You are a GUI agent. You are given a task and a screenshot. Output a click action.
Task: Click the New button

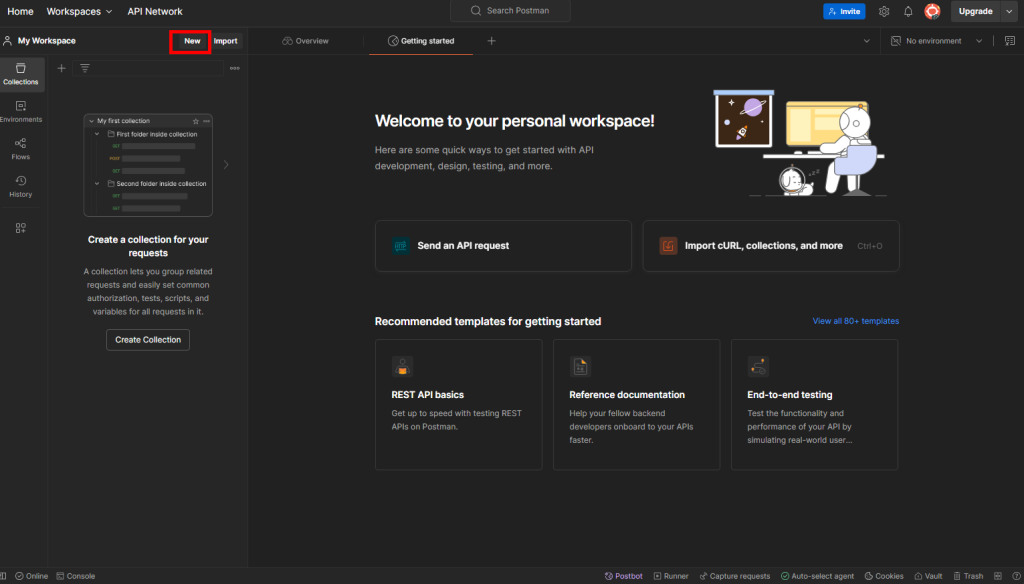pos(192,41)
